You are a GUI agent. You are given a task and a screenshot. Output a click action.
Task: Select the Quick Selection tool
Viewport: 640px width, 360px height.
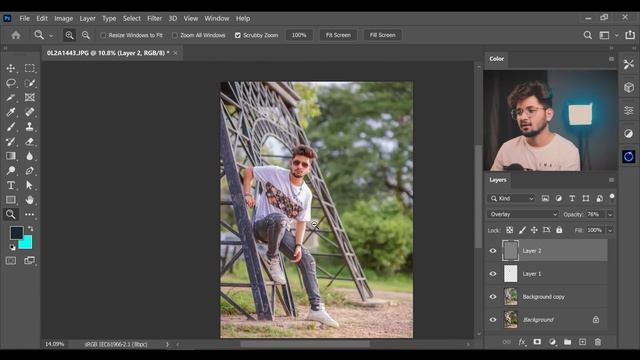coord(29,83)
